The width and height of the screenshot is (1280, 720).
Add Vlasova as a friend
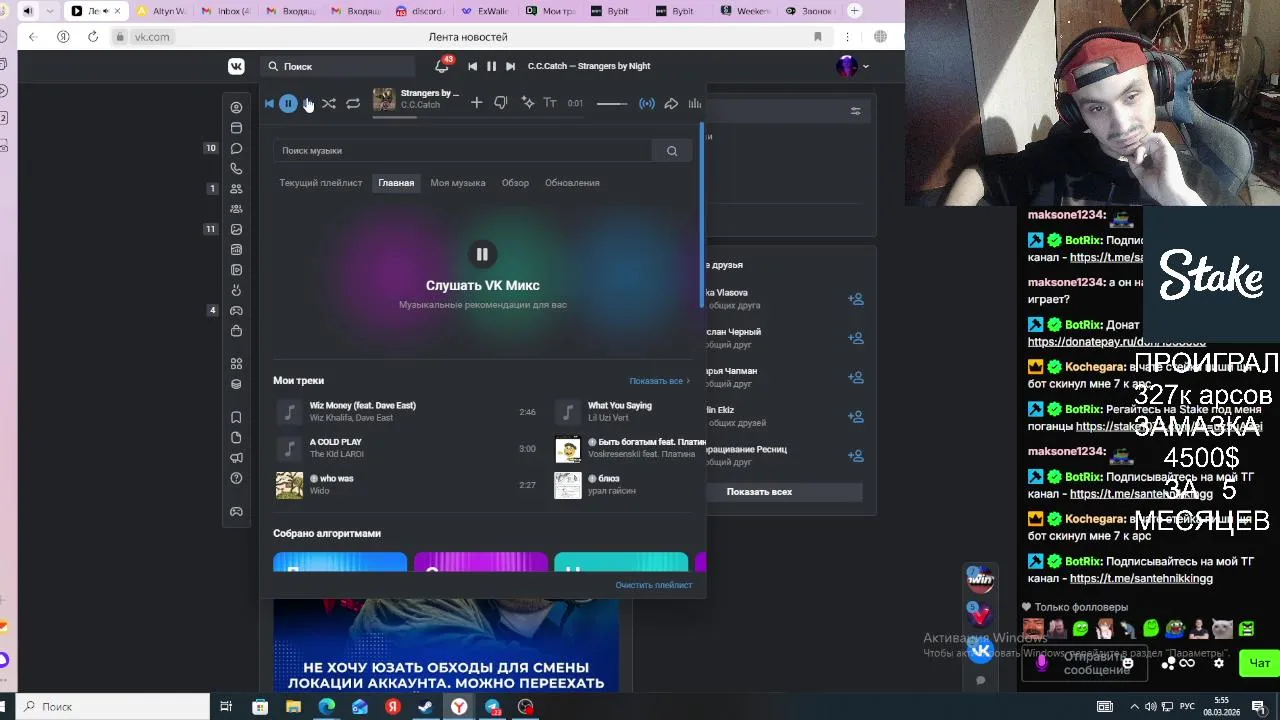coord(855,299)
